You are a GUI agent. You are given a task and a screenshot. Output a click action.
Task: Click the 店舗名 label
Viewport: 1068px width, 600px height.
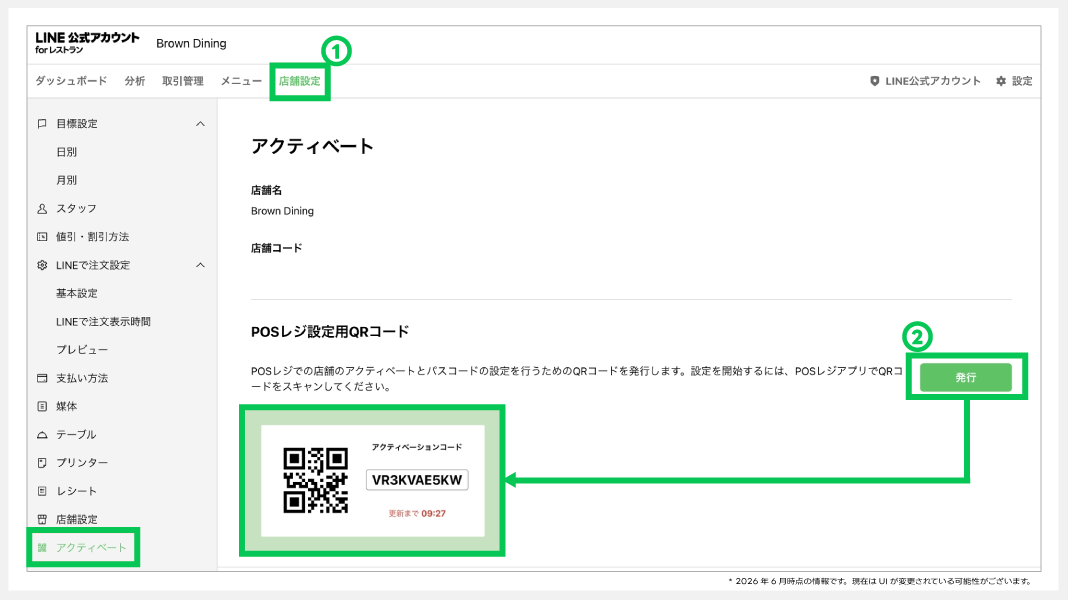point(266,190)
